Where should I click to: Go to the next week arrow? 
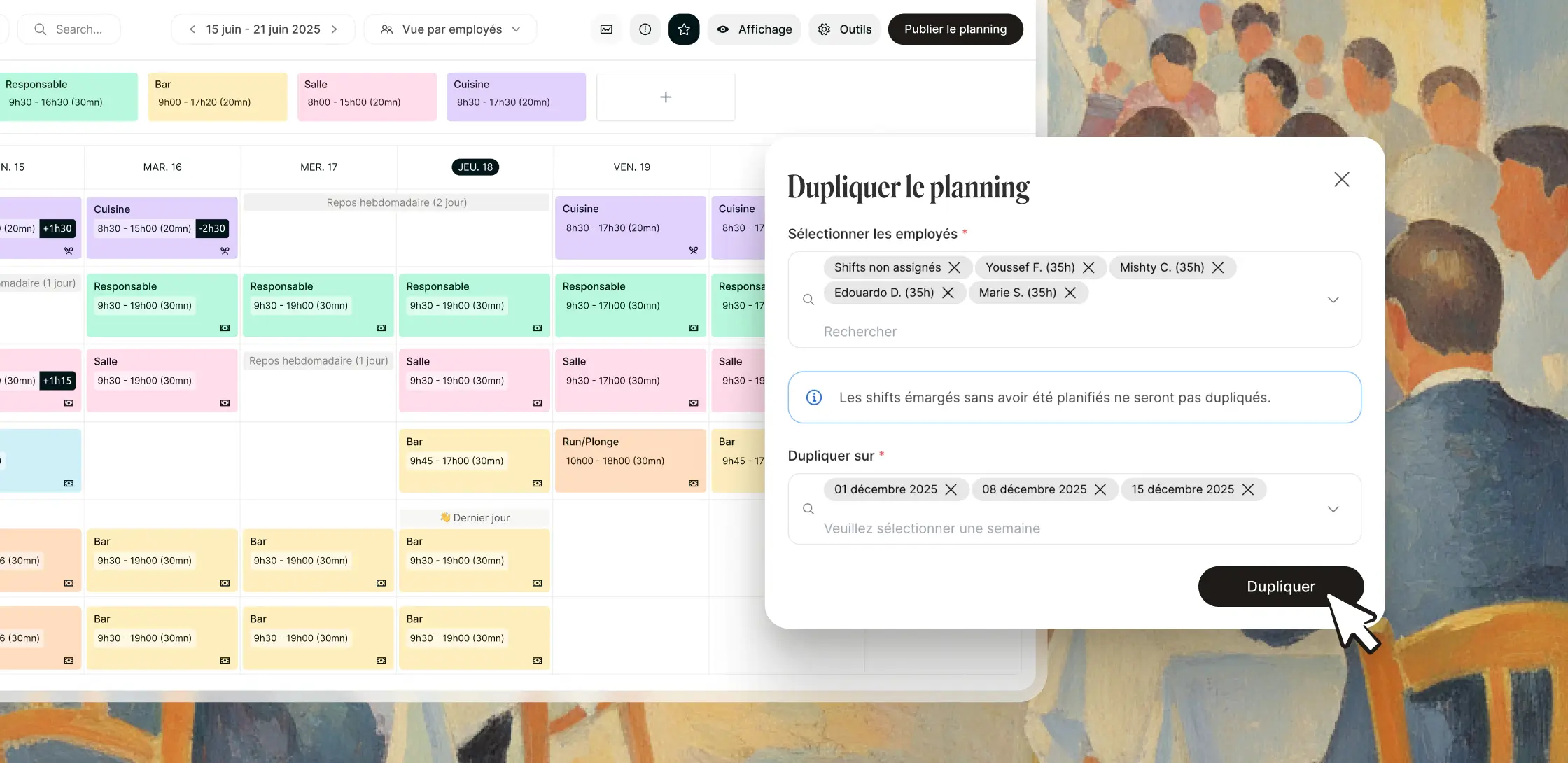click(x=335, y=29)
